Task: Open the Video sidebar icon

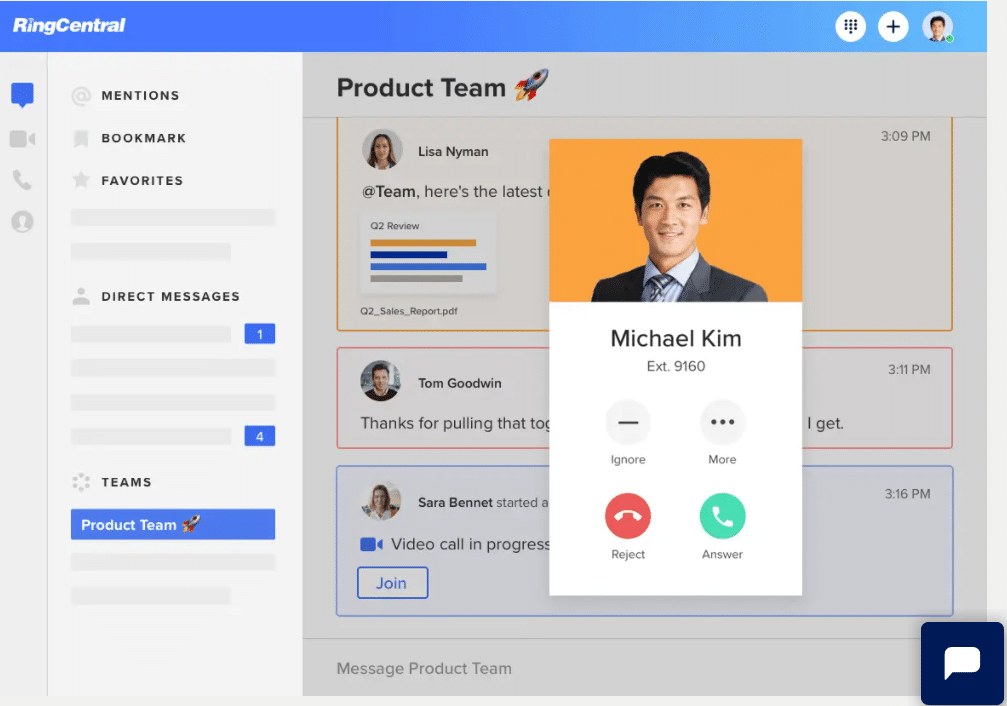Action: [22, 139]
